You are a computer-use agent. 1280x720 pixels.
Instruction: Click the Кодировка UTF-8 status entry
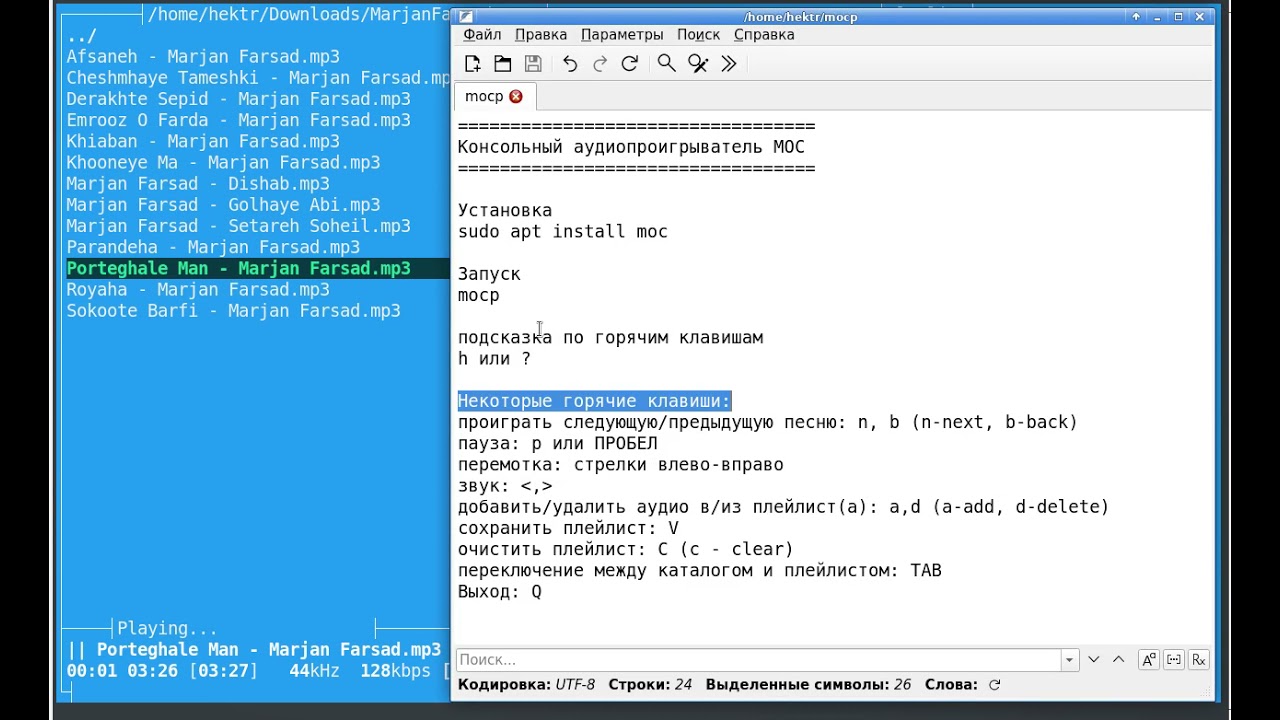tap(526, 685)
